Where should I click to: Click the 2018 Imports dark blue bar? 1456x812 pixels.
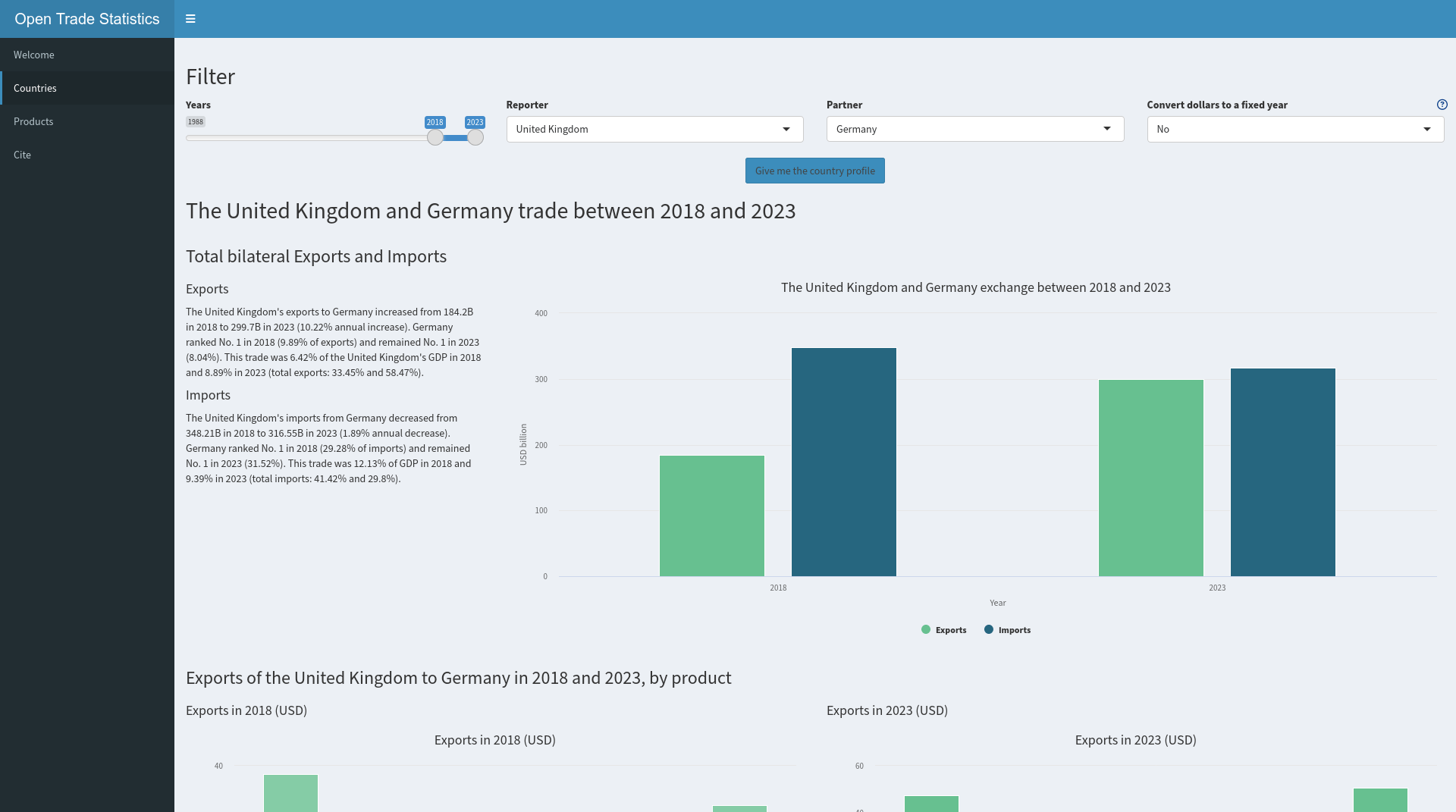843,462
